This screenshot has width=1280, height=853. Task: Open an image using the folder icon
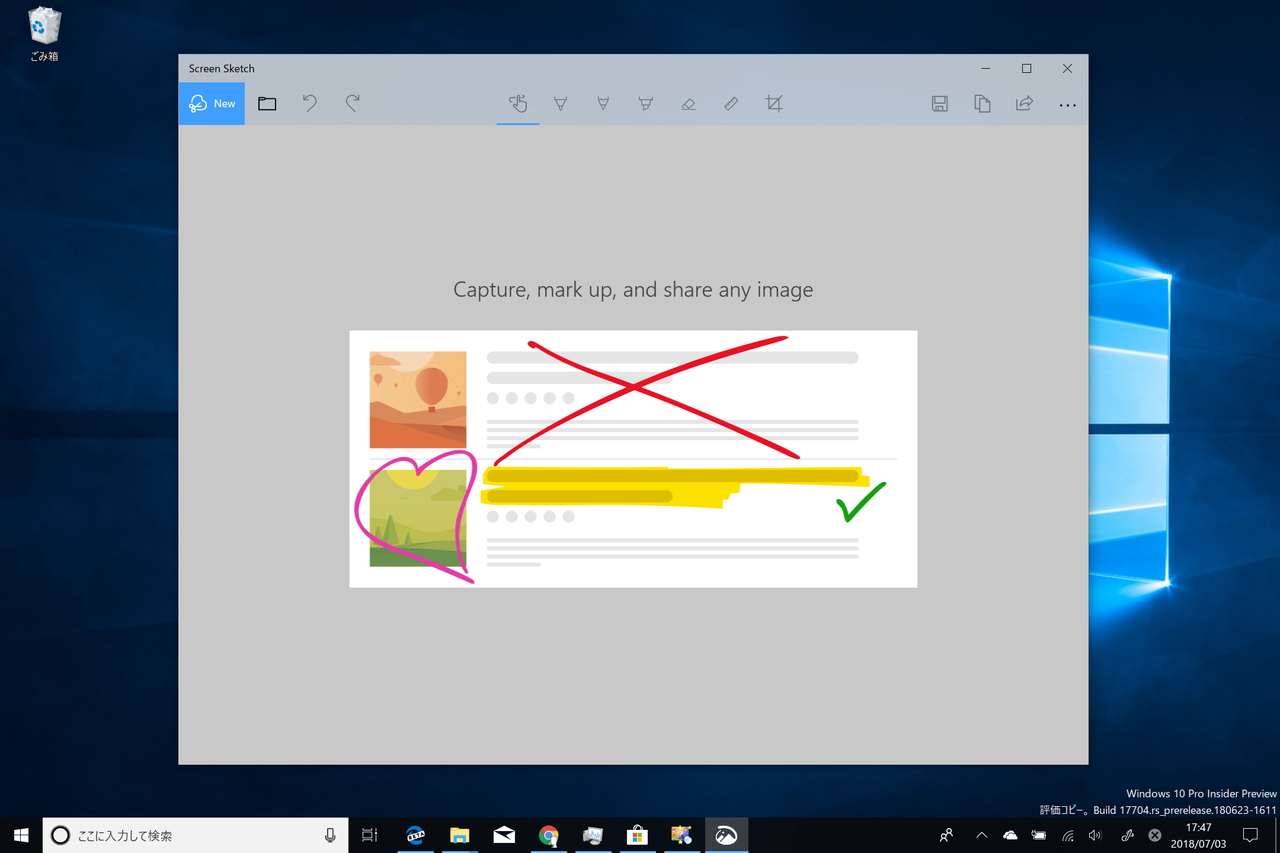266,103
